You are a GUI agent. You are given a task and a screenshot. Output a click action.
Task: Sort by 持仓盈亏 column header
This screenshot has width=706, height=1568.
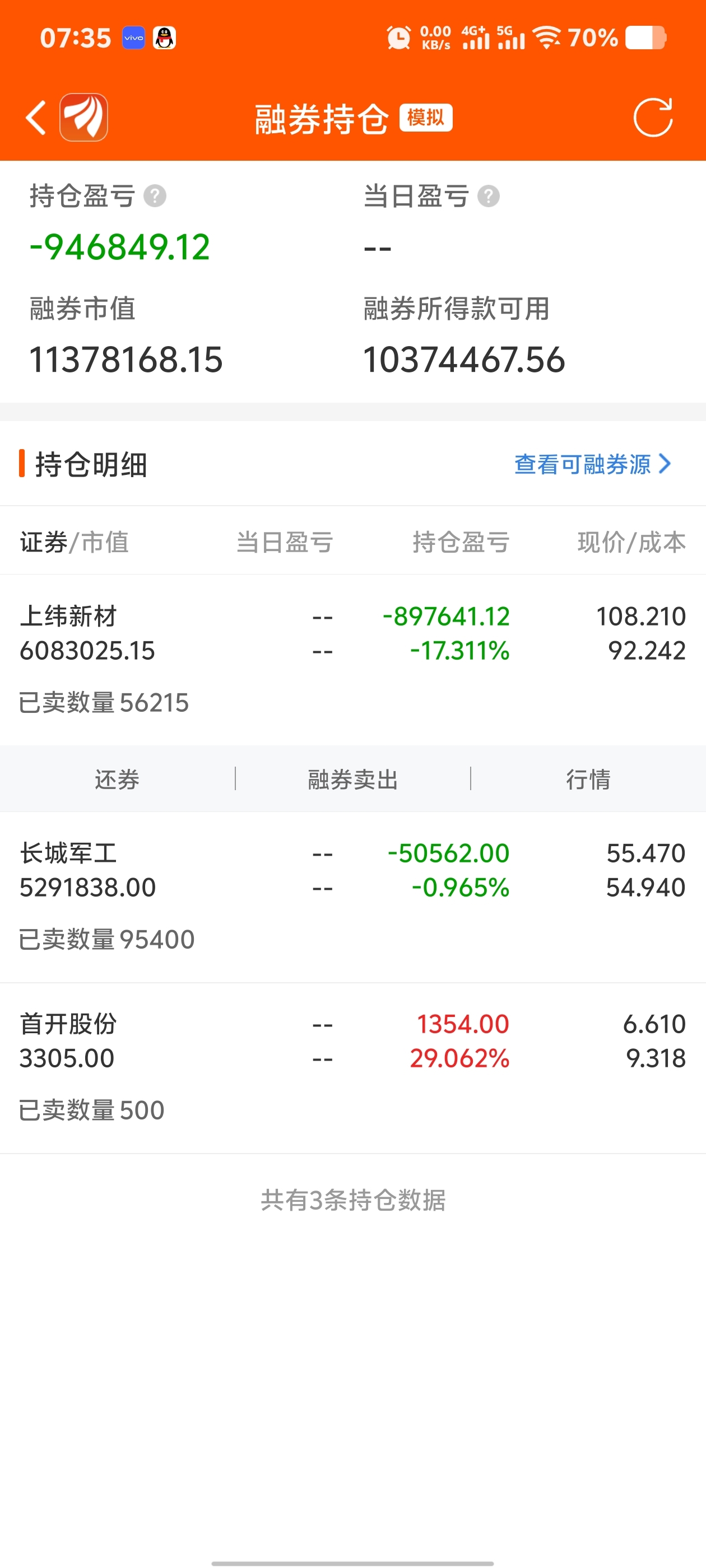pos(461,542)
